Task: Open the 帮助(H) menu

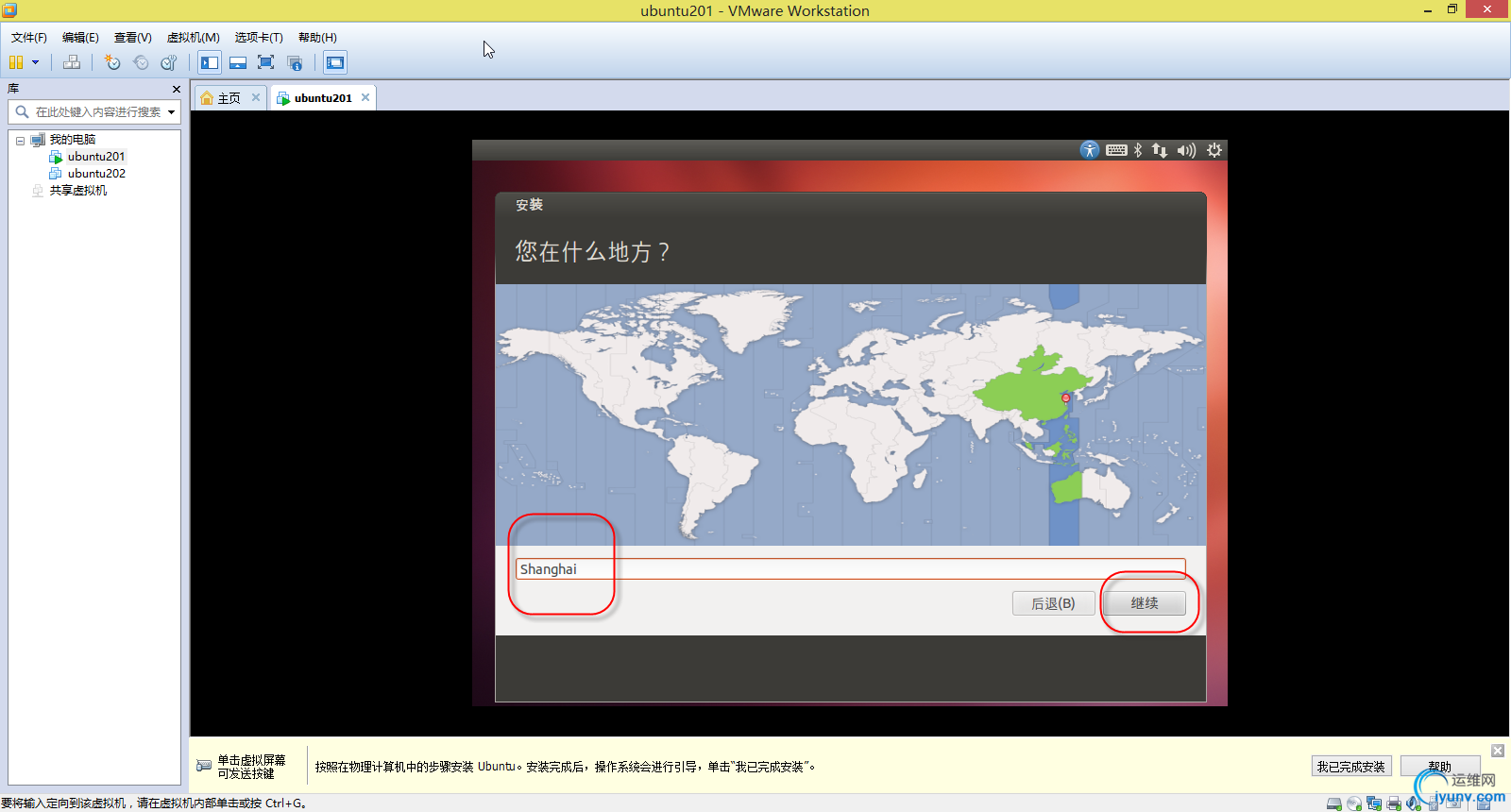Action: coord(317,38)
